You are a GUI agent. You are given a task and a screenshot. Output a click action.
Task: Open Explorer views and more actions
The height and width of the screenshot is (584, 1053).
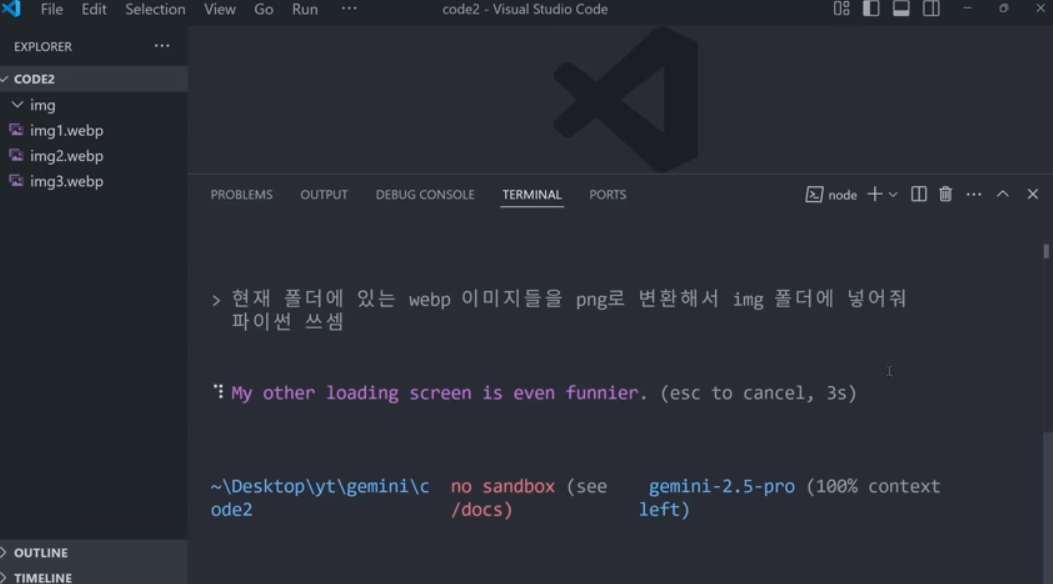(x=162, y=46)
